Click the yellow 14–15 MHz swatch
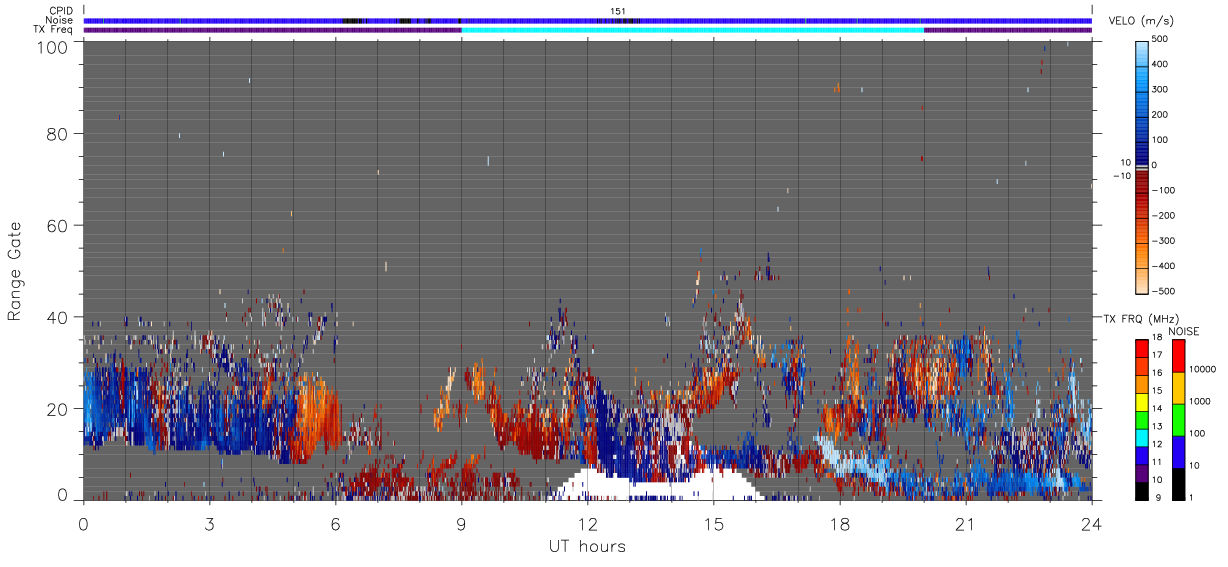1228x567 pixels. point(1141,400)
